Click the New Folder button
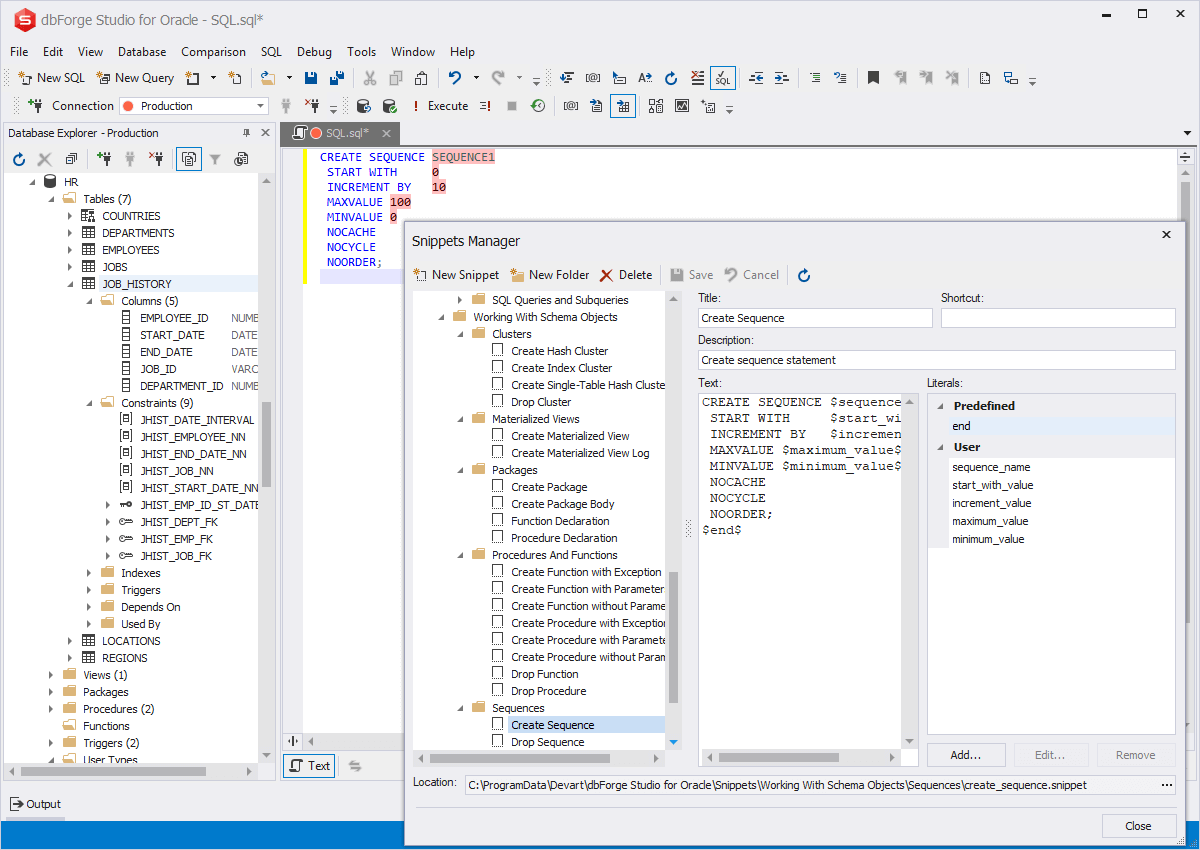 pyautogui.click(x=549, y=275)
